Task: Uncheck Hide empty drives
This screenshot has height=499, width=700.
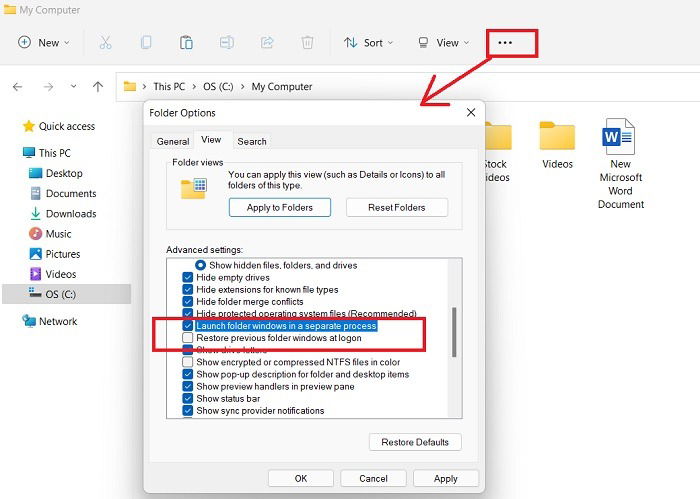Action: pyautogui.click(x=188, y=278)
